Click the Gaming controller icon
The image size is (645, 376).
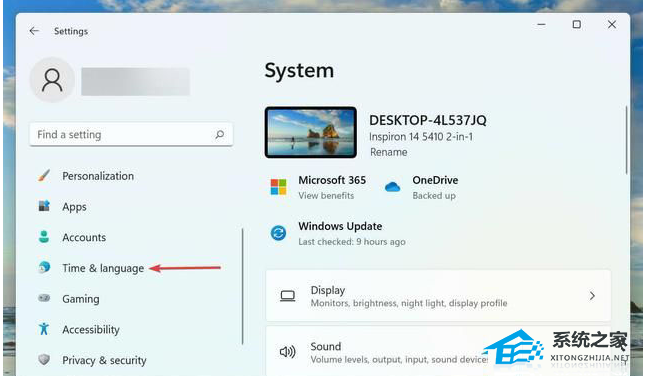click(x=44, y=298)
